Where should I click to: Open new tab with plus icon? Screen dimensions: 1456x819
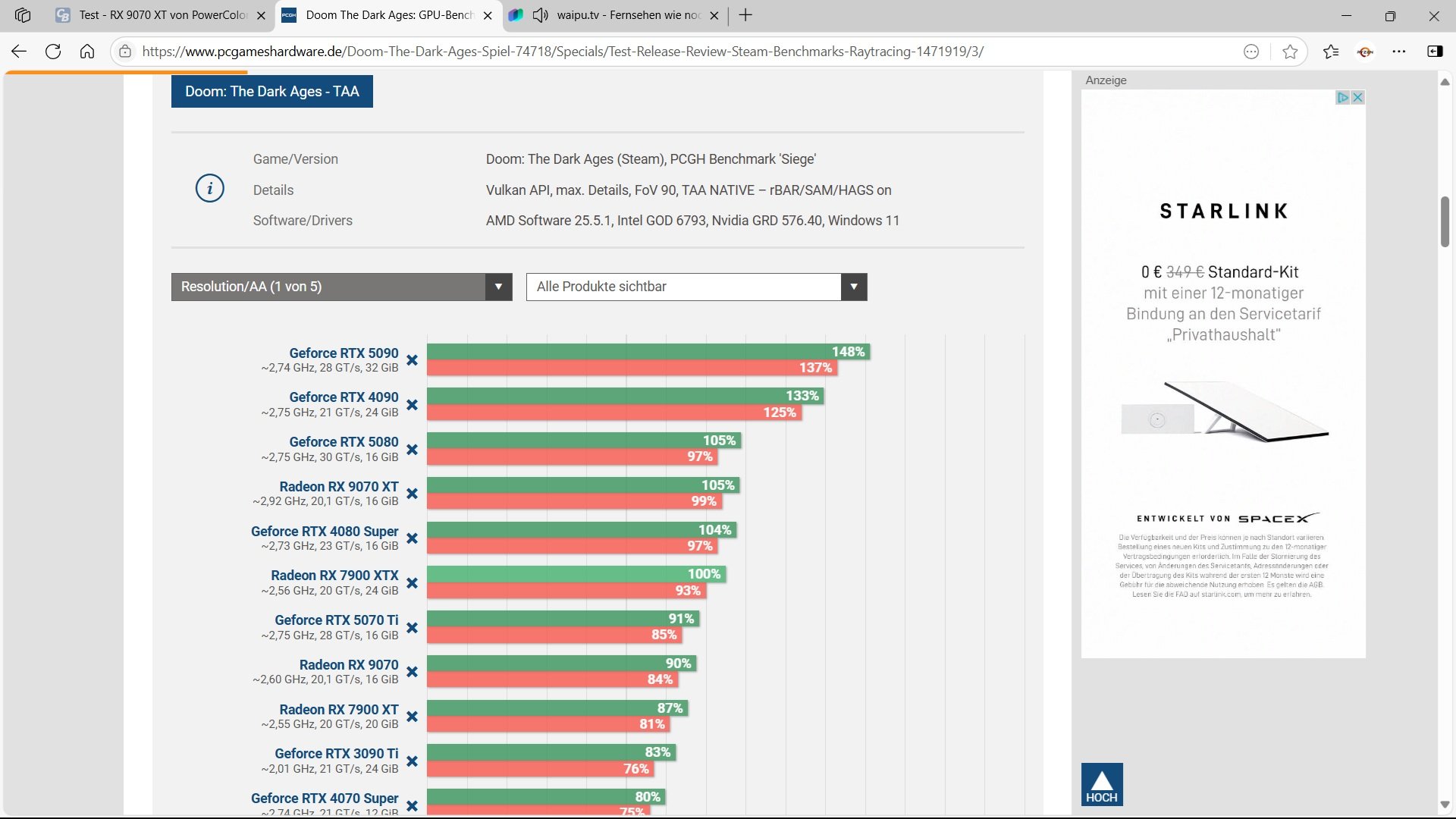coord(745,15)
